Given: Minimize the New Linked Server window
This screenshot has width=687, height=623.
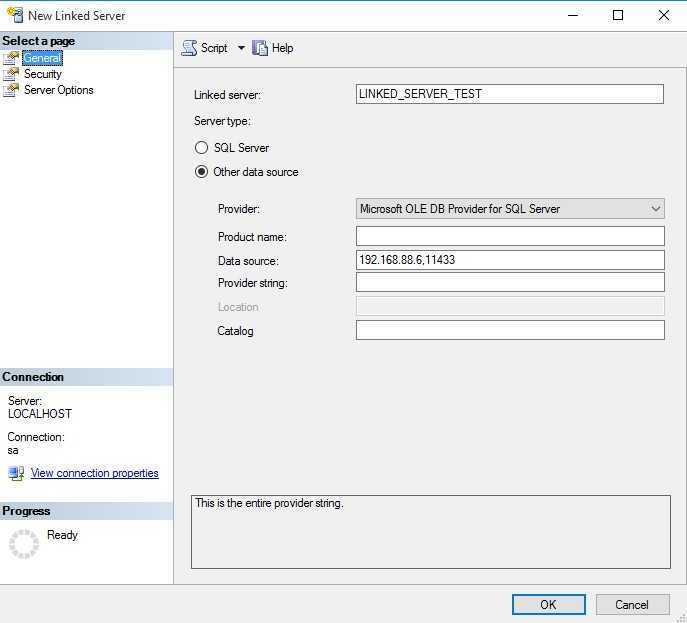Looking at the screenshot, I should pyautogui.click(x=573, y=15).
